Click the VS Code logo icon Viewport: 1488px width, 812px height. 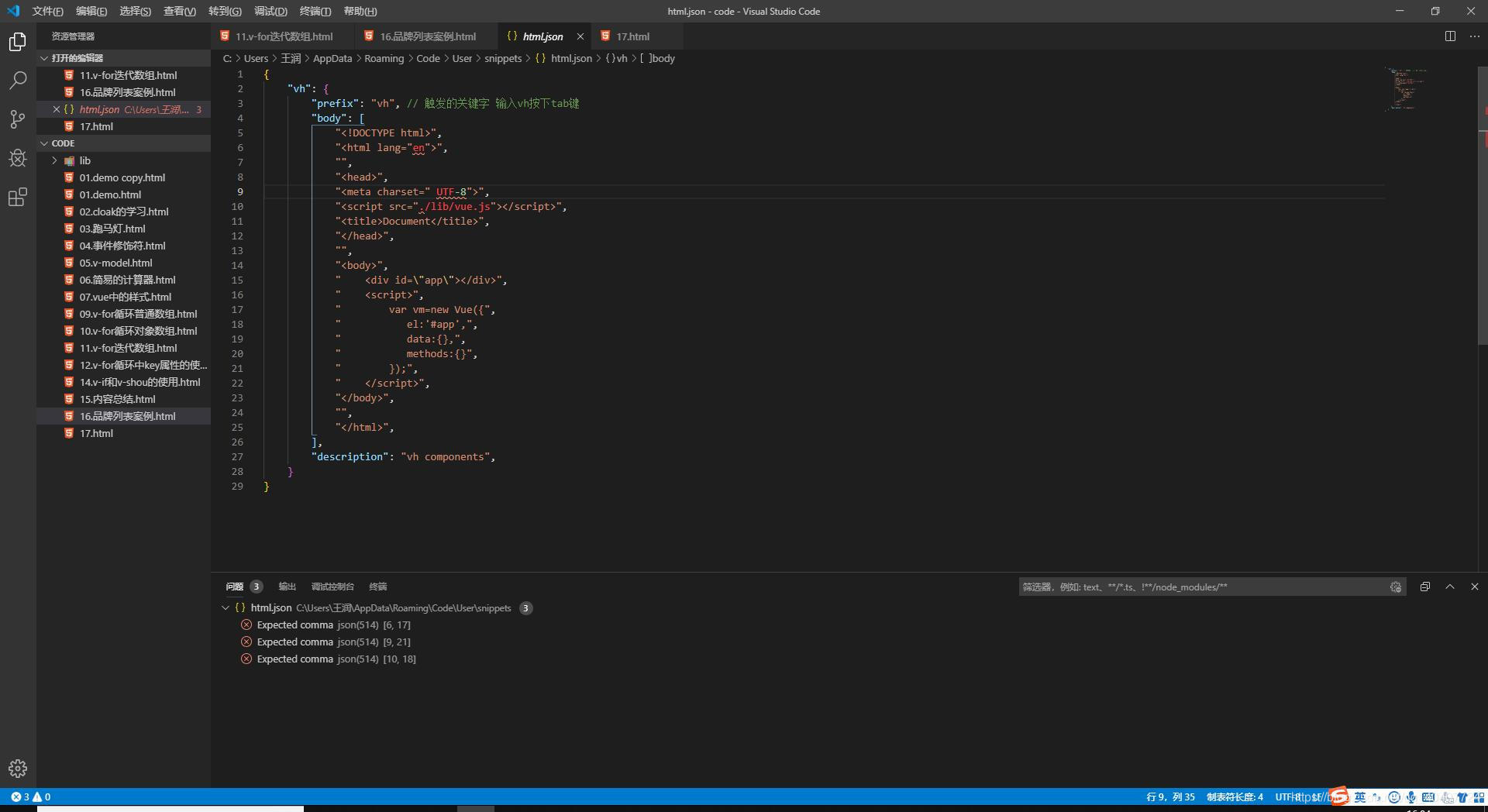point(13,11)
